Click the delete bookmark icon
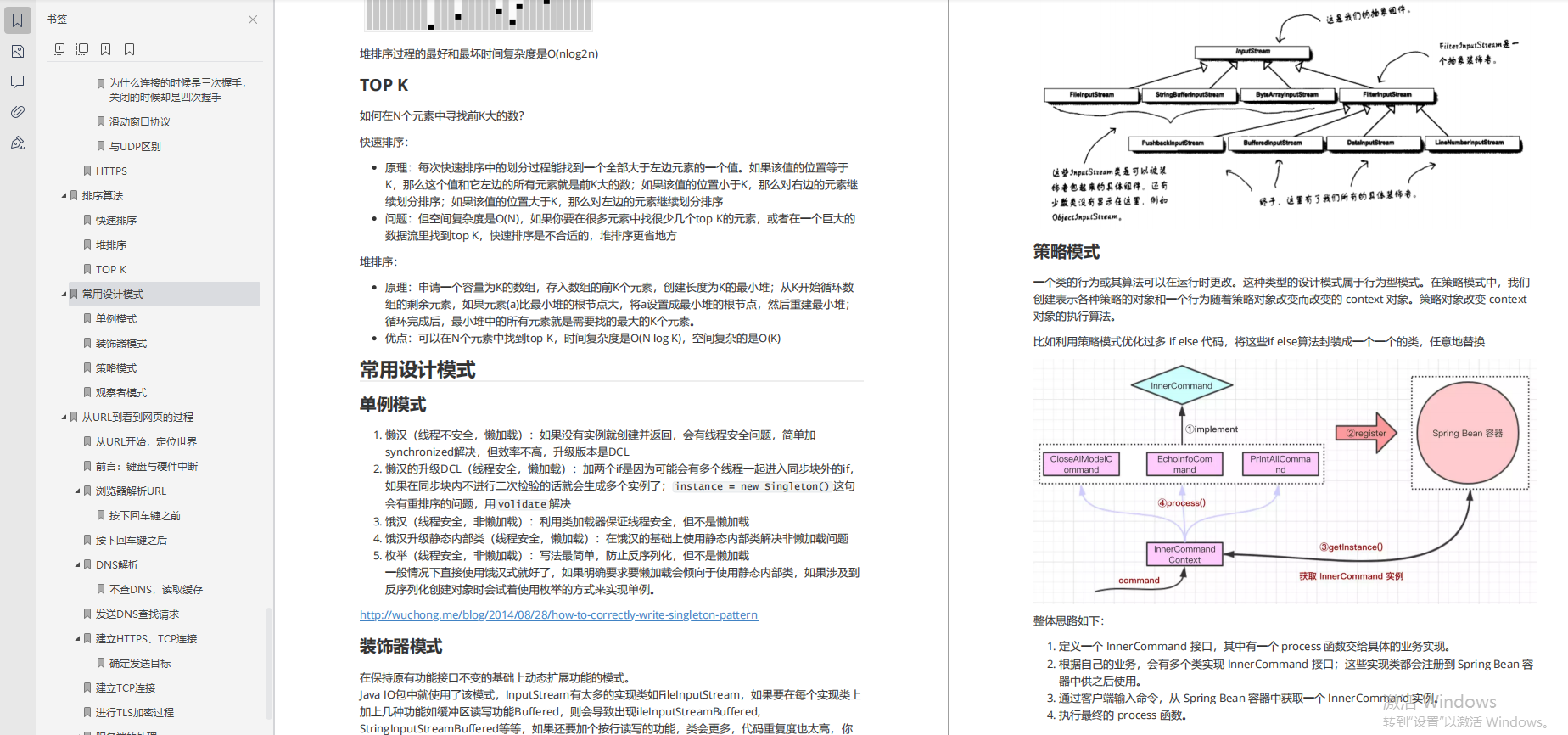Viewport: 1568px width, 735px height. coord(130,49)
